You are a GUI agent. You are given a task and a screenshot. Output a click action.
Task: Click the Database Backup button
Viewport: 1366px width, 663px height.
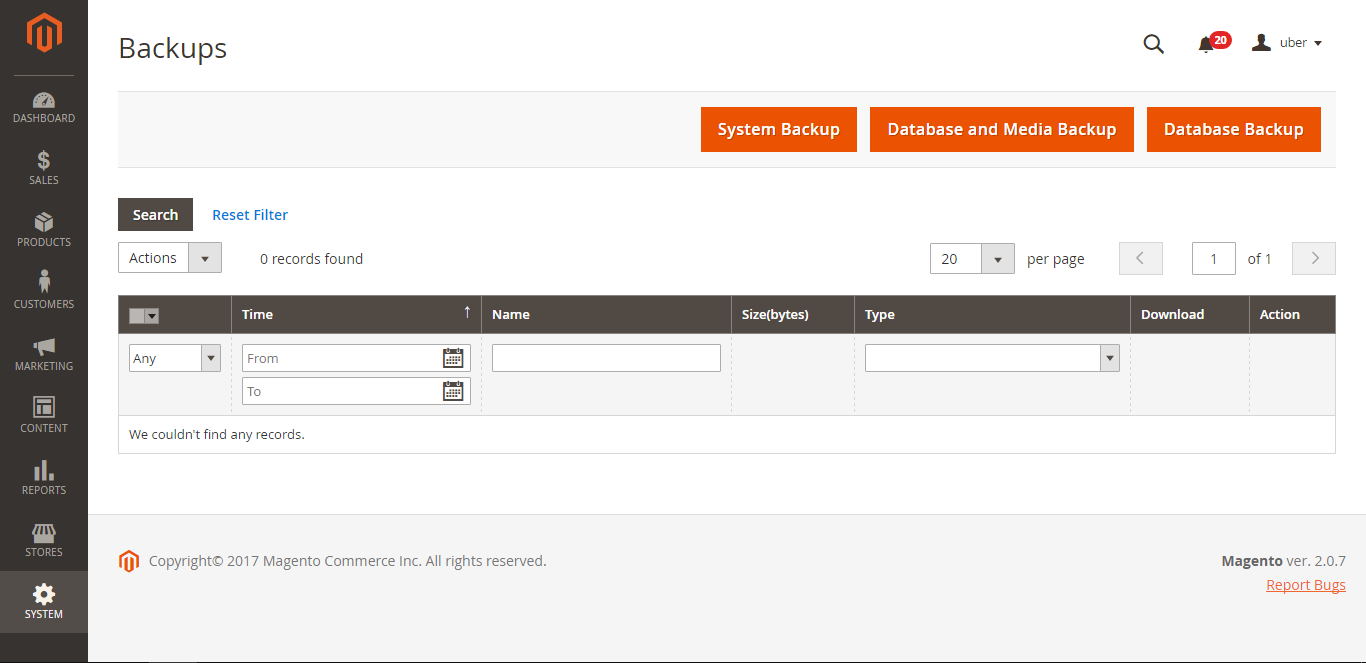(x=1234, y=130)
